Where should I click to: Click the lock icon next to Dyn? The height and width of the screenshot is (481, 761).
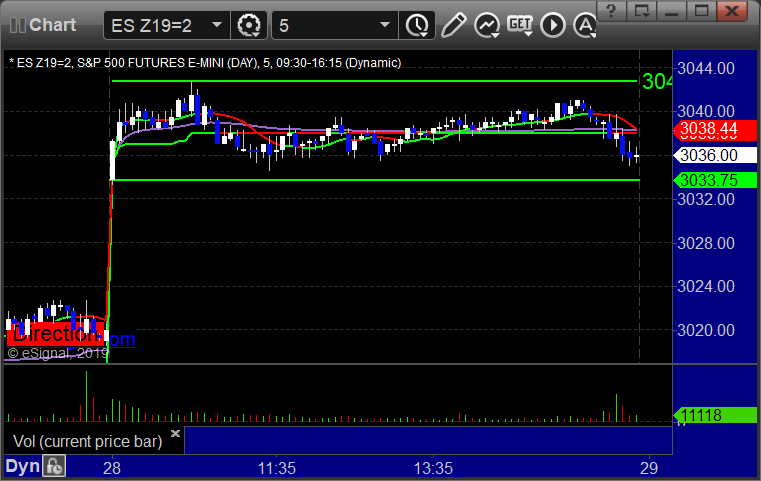coord(54,466)
